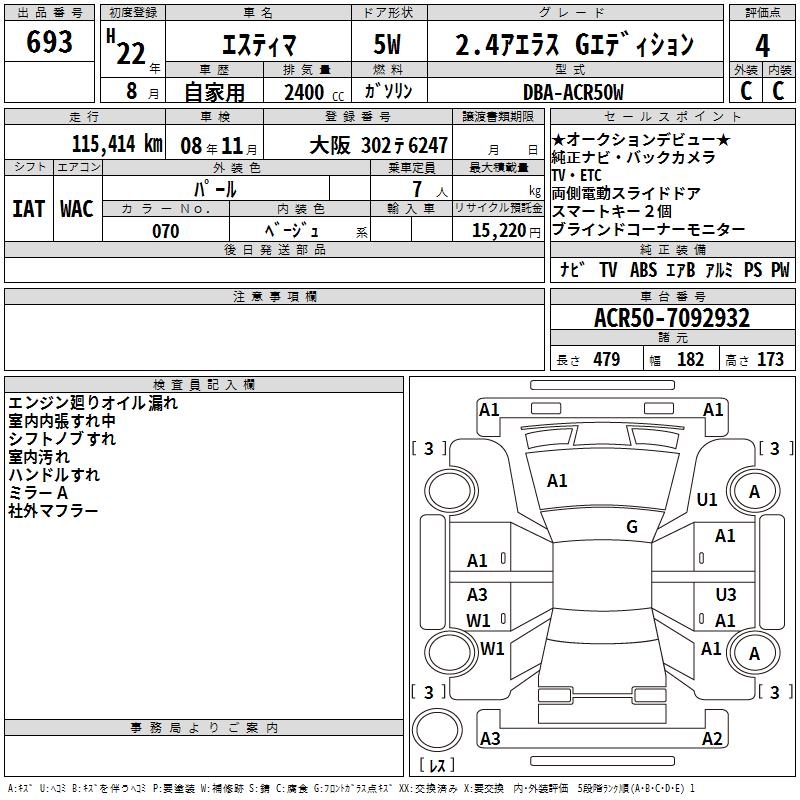Image resolution: width=800 pixels, height=800 pixels.
Task: Click car name エスティマ
Action: point(258,45)
